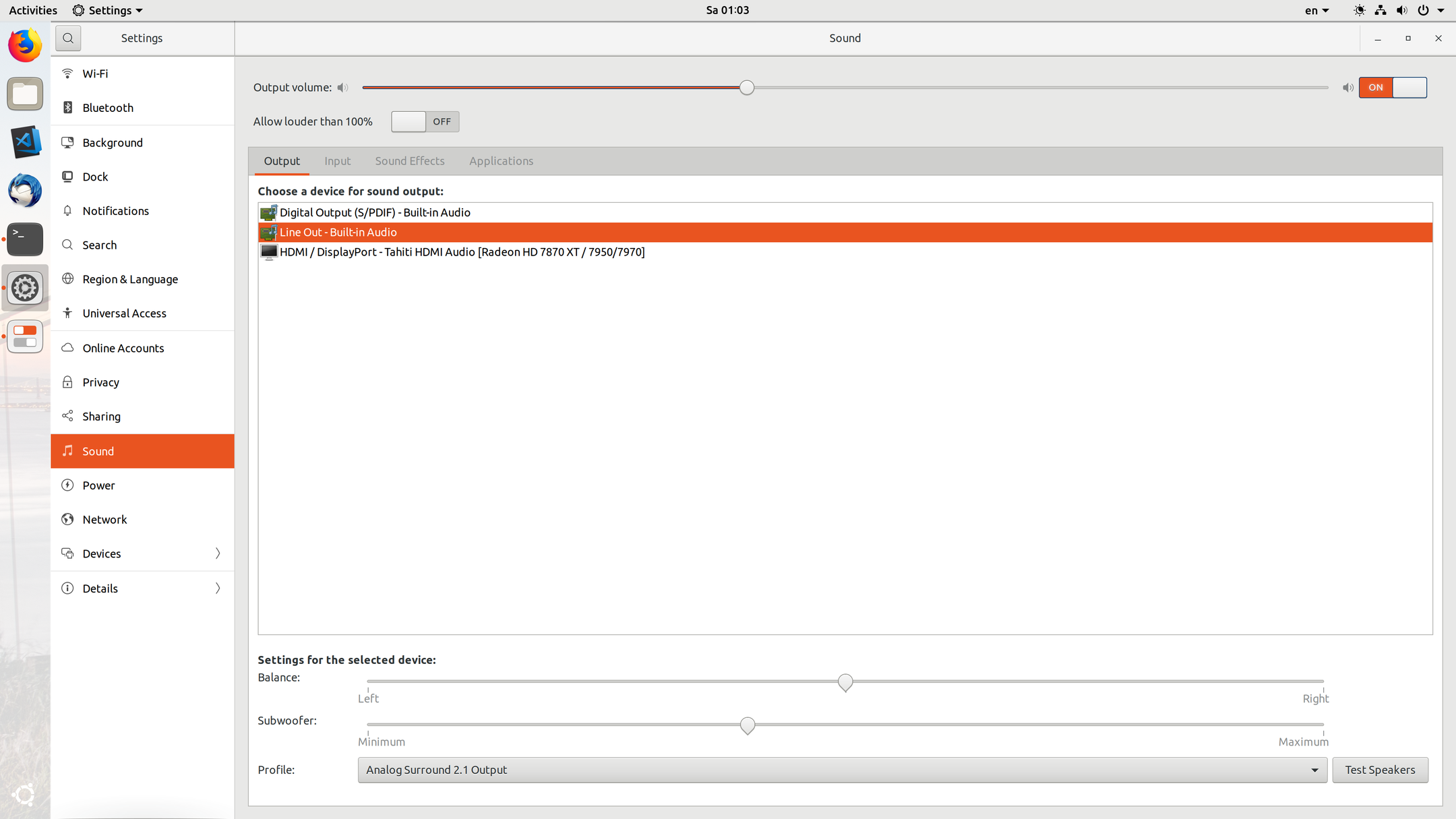Open Firefox from the dock
The width and height of the screenshot is (1456, 819).
[x=25, y=46]
